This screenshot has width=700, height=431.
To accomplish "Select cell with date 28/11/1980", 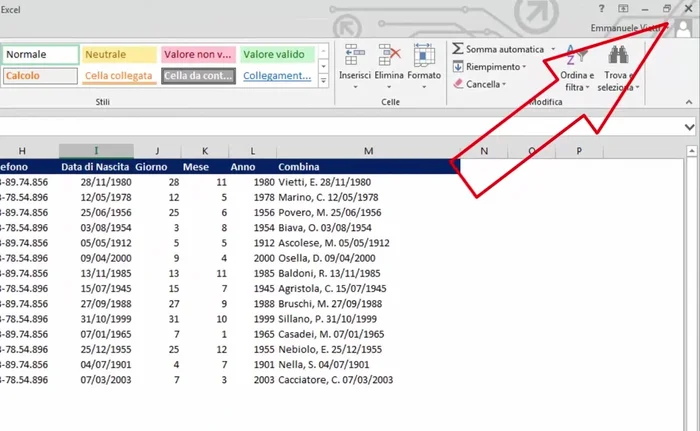I will 96,182.
